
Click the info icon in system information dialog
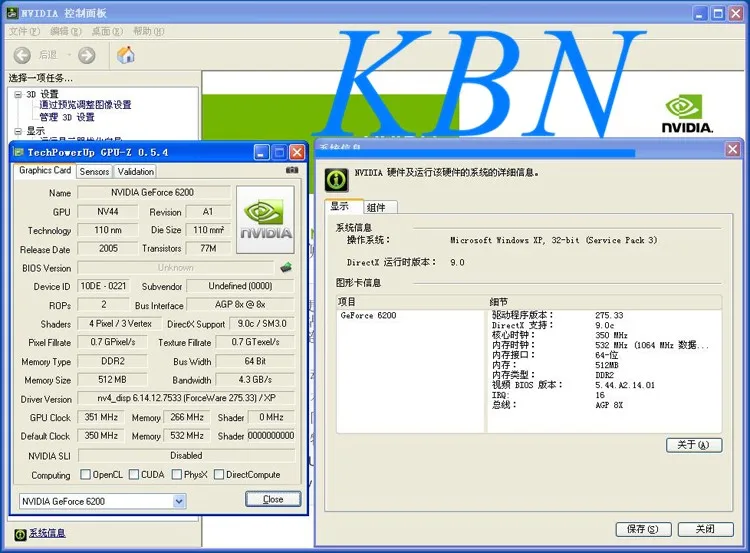point(336,180)
